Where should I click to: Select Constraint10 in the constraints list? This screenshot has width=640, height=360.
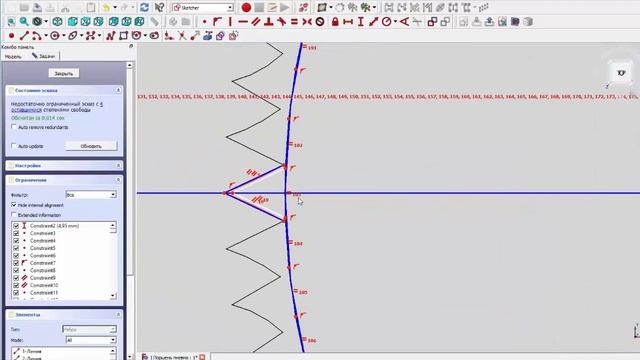[x=44, y=285]
